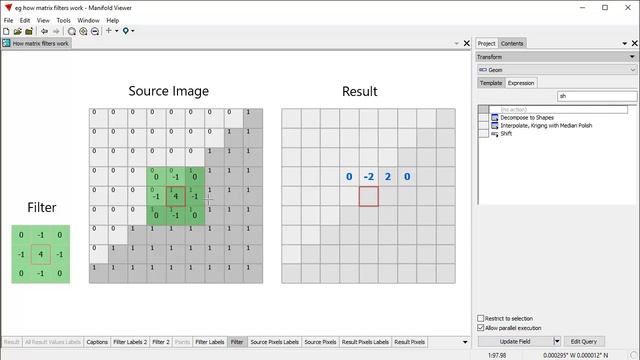
Task: Click the Filter Labels layer tab
Action: pos(210,342)
